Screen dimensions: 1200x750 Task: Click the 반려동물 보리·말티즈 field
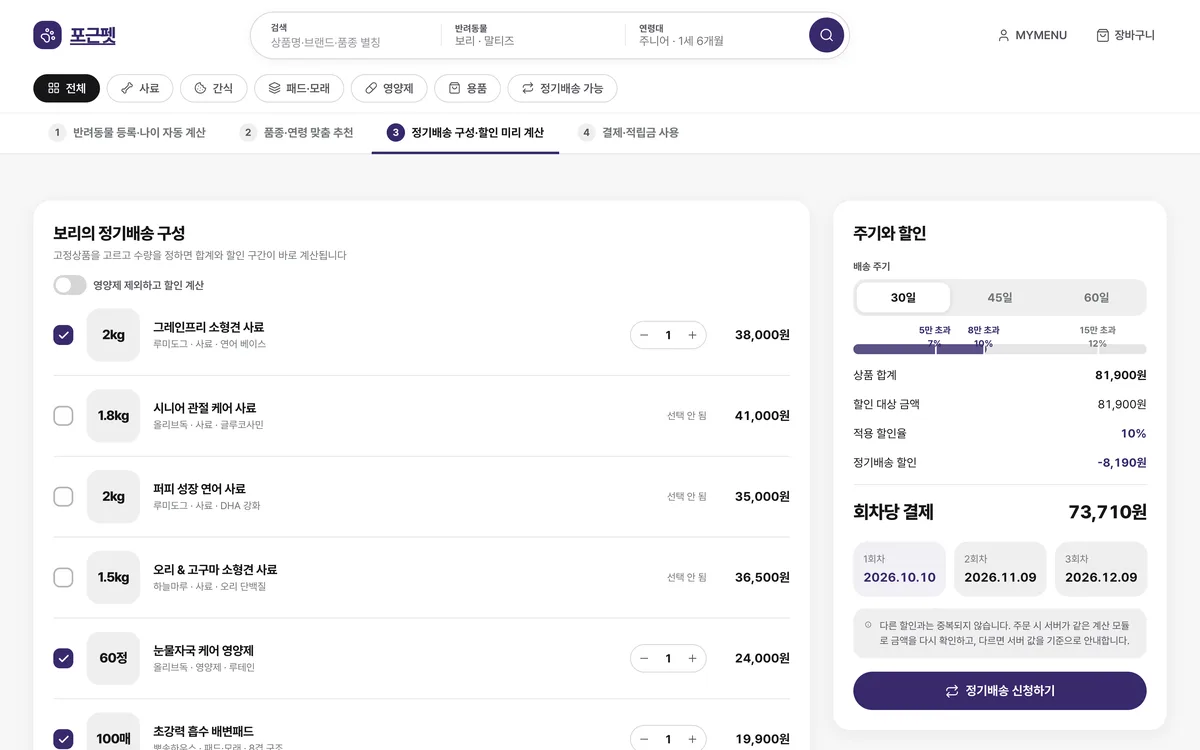pos(532,35)
